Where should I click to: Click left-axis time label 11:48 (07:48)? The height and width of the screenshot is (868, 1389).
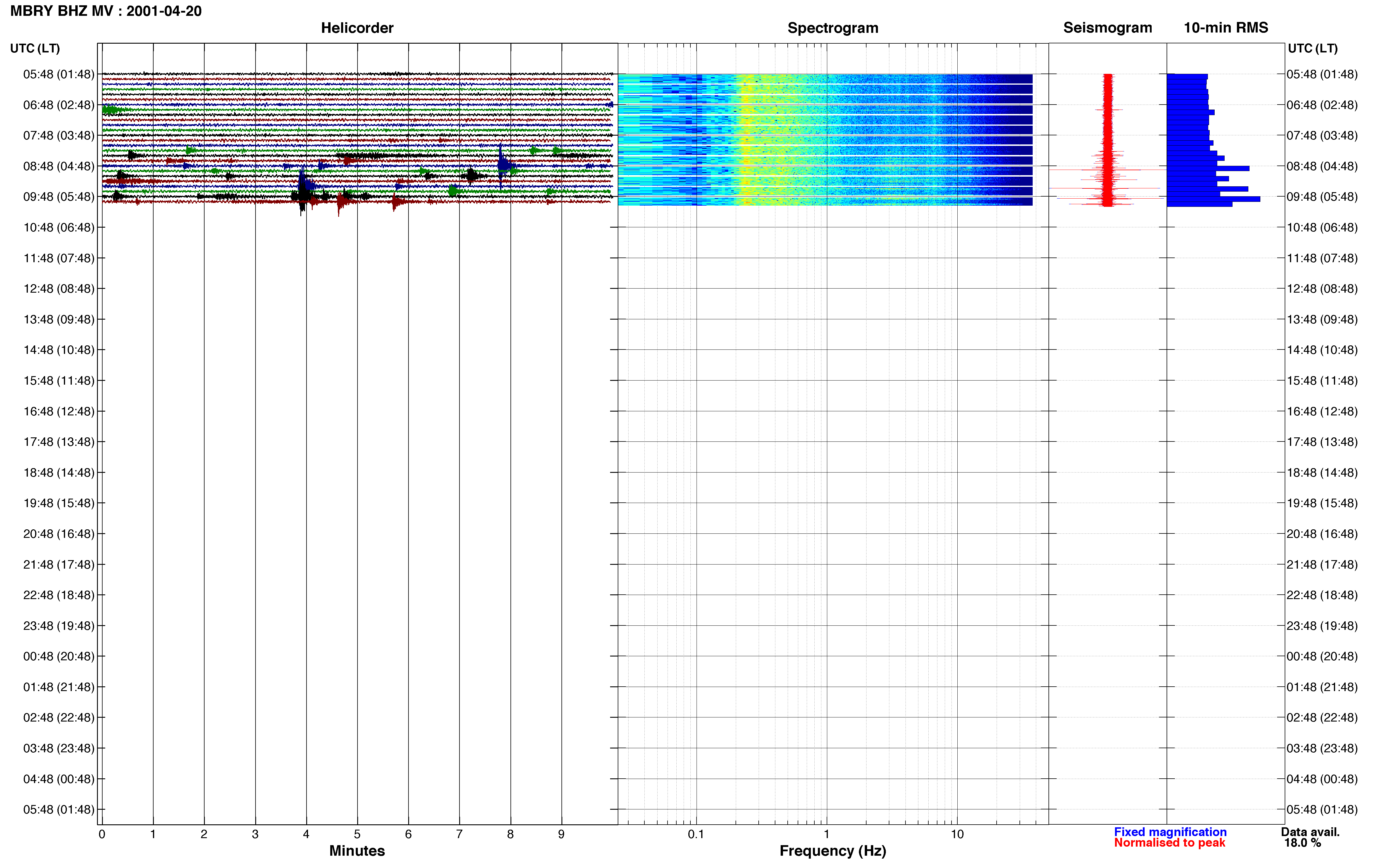pos(59,258)
